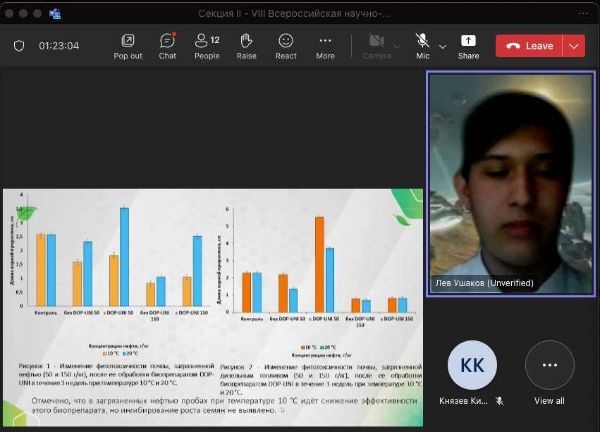Click the Share screen icon
Viewport: 600px width, 432px height.
pyautogui.click(x=468, y=45)
